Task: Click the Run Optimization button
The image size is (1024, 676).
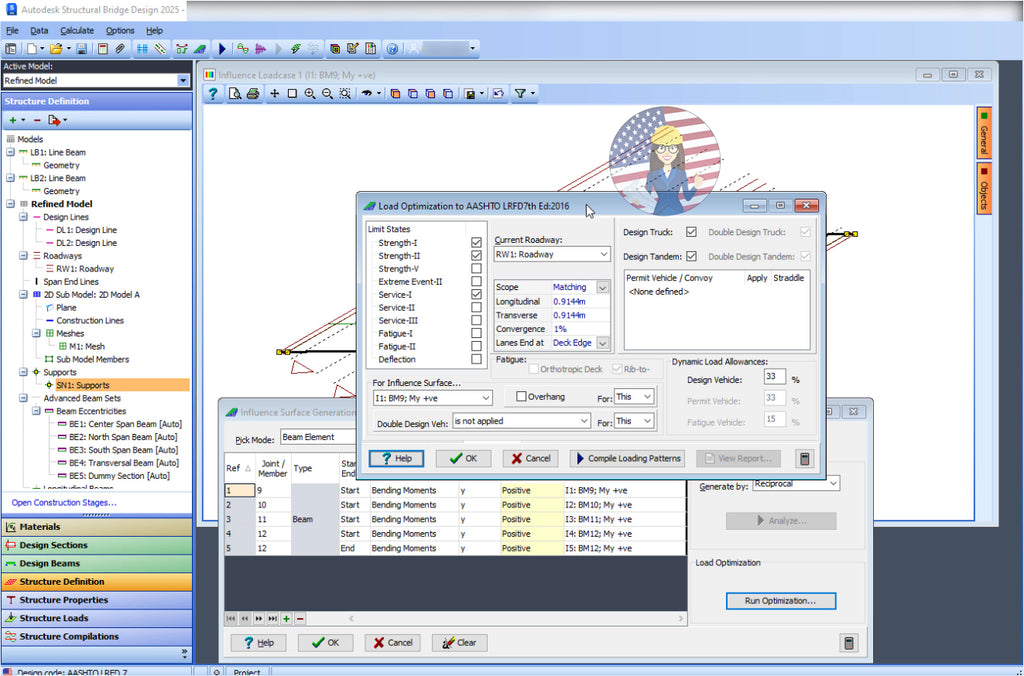Action: point(781,600)
